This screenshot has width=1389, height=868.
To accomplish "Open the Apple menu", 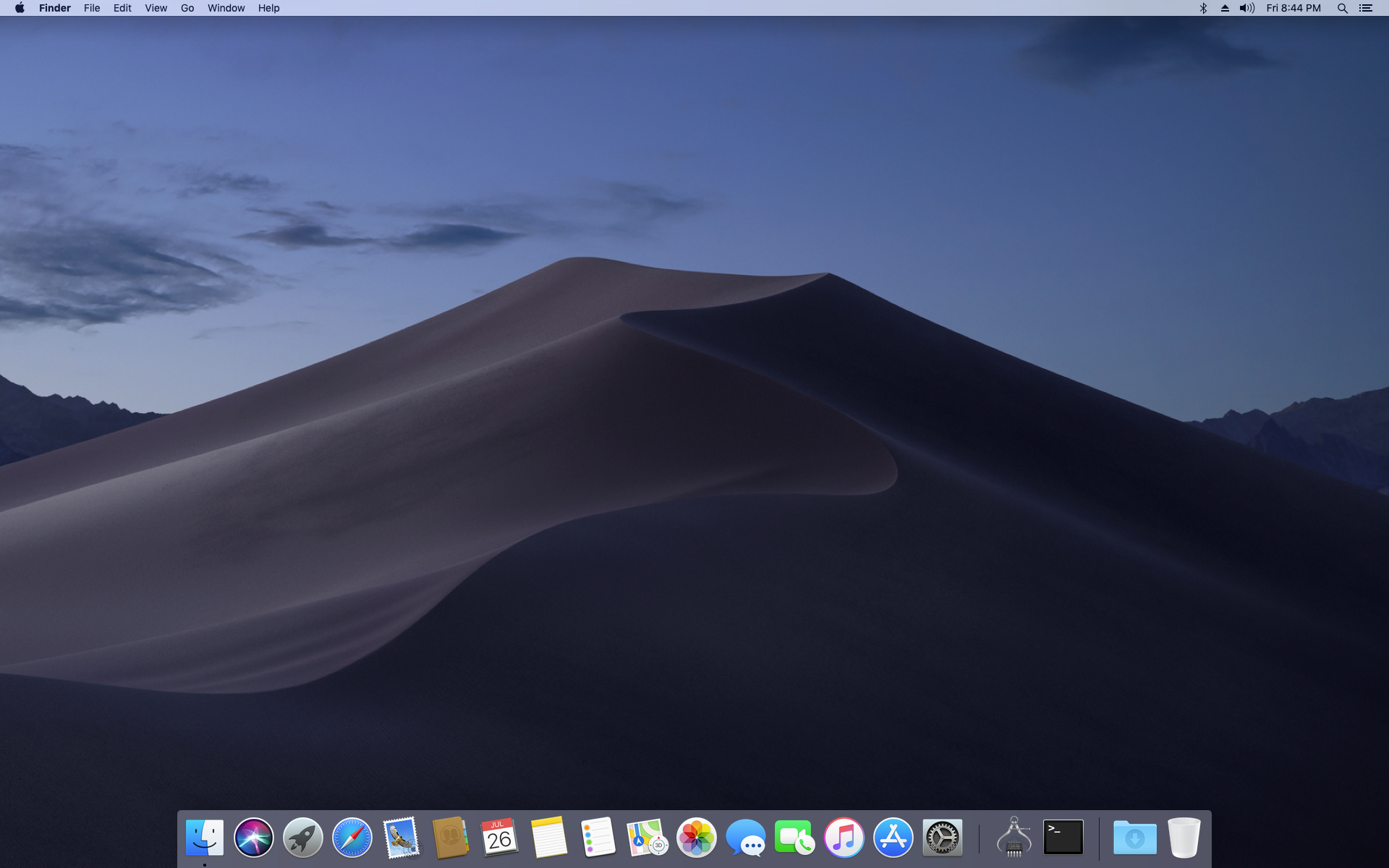I will point(20,8).
